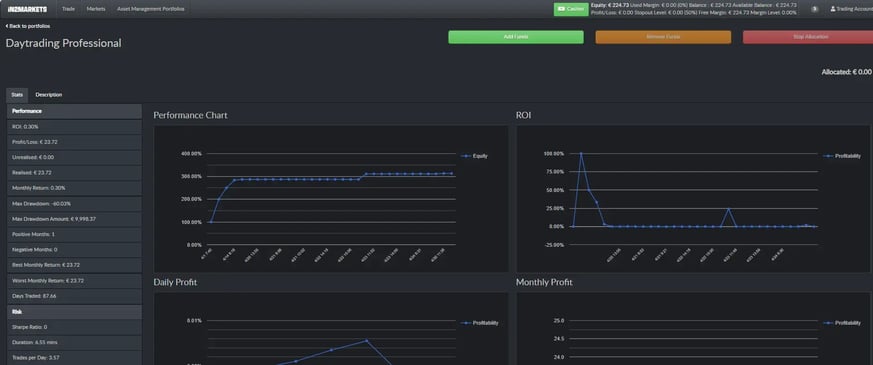Select the Days Traded 87.66 row
The width and height of the screenshot is (873, 365).
click(x=74, y=296)
